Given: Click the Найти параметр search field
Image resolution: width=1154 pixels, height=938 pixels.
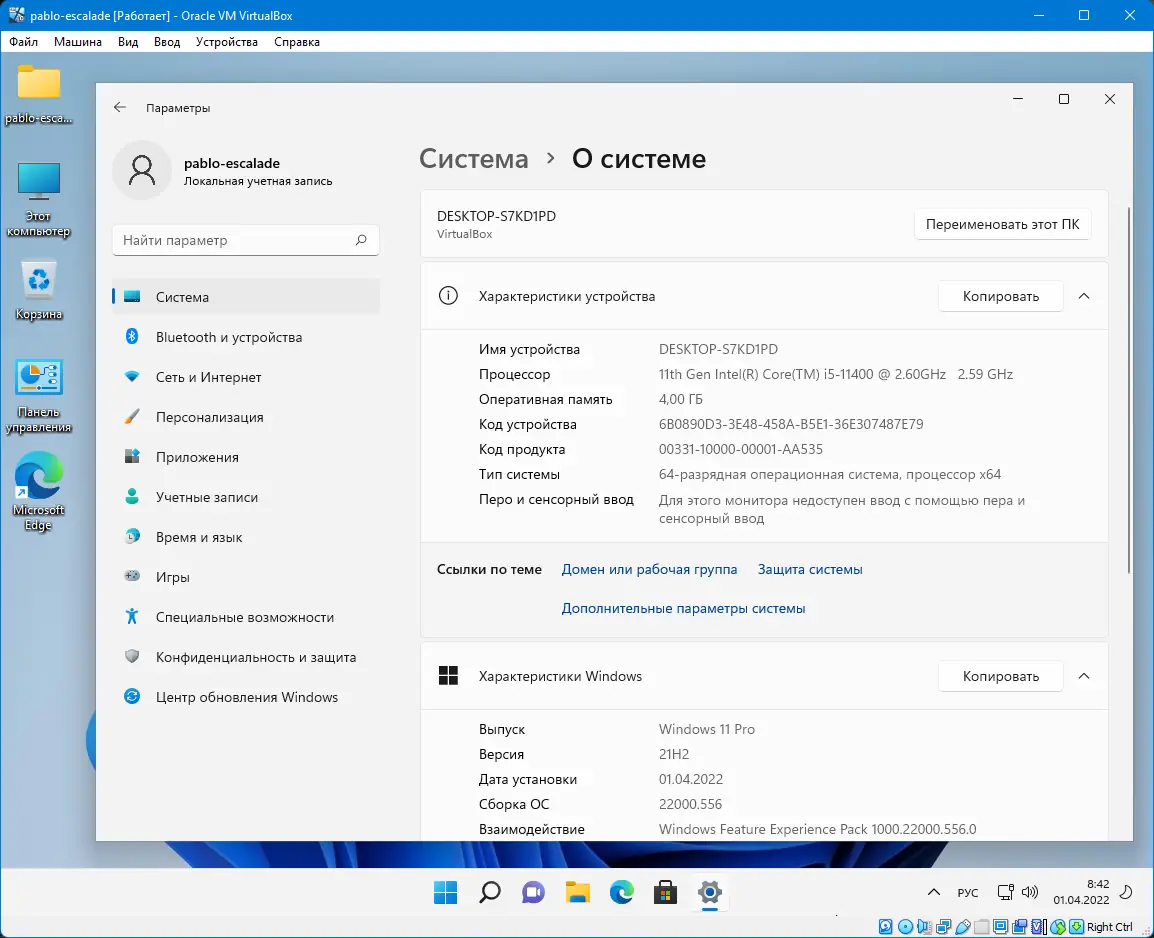Looking at the screenshot, I should tap(246, 241).
